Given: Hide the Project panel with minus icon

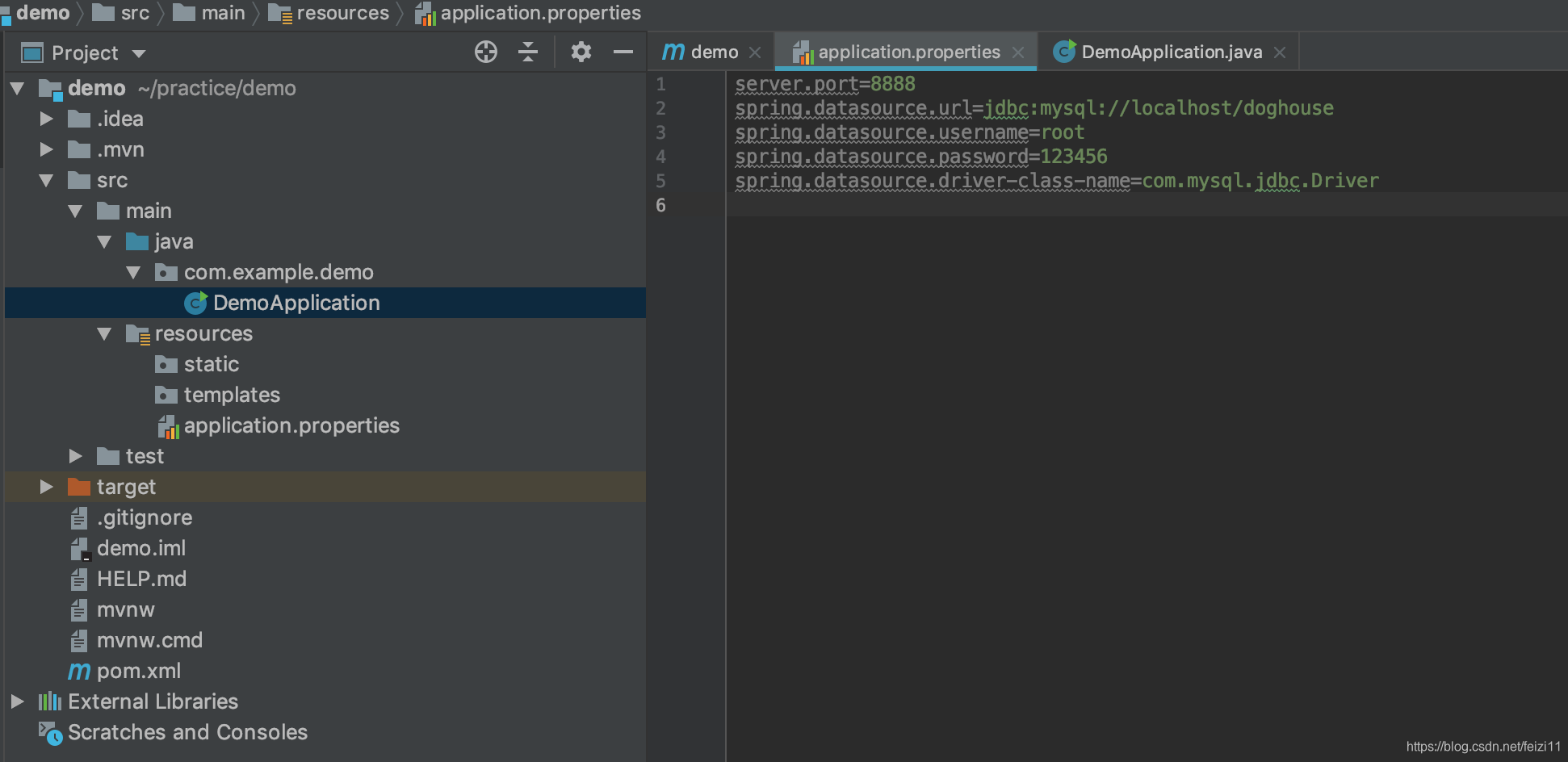Looking at the screenshot, I should coord(623,52).
